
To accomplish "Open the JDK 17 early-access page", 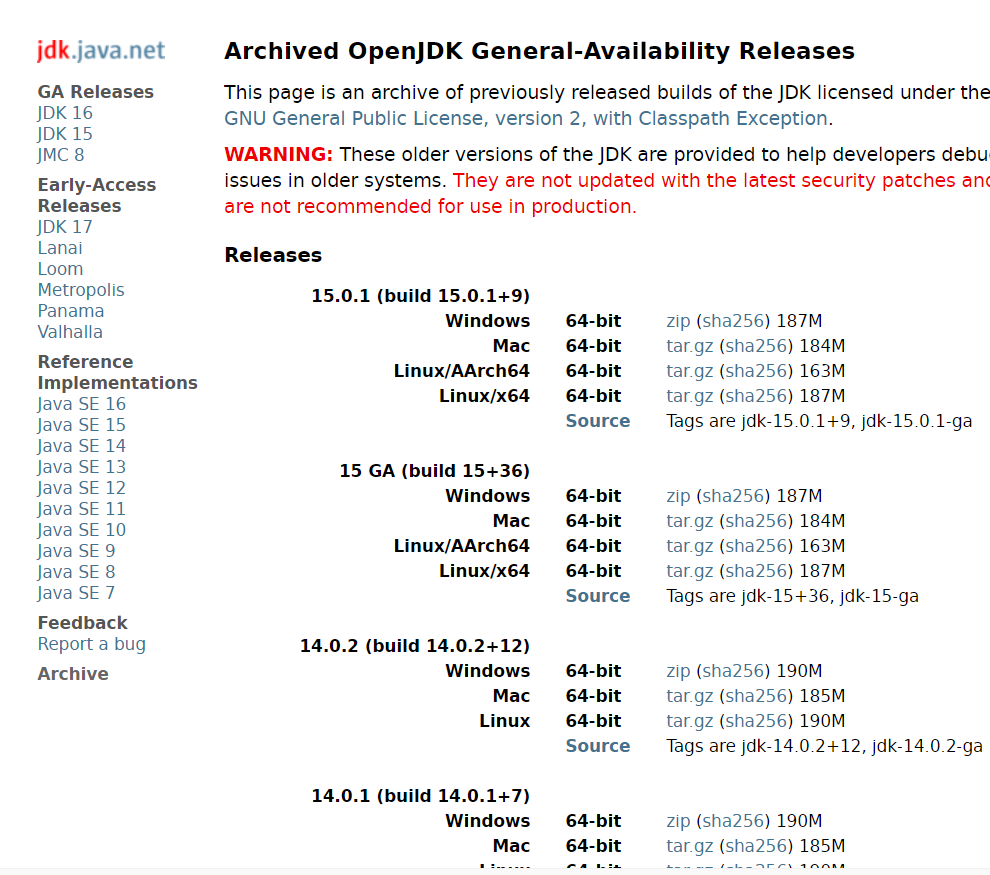I will [x=64, y=226].
